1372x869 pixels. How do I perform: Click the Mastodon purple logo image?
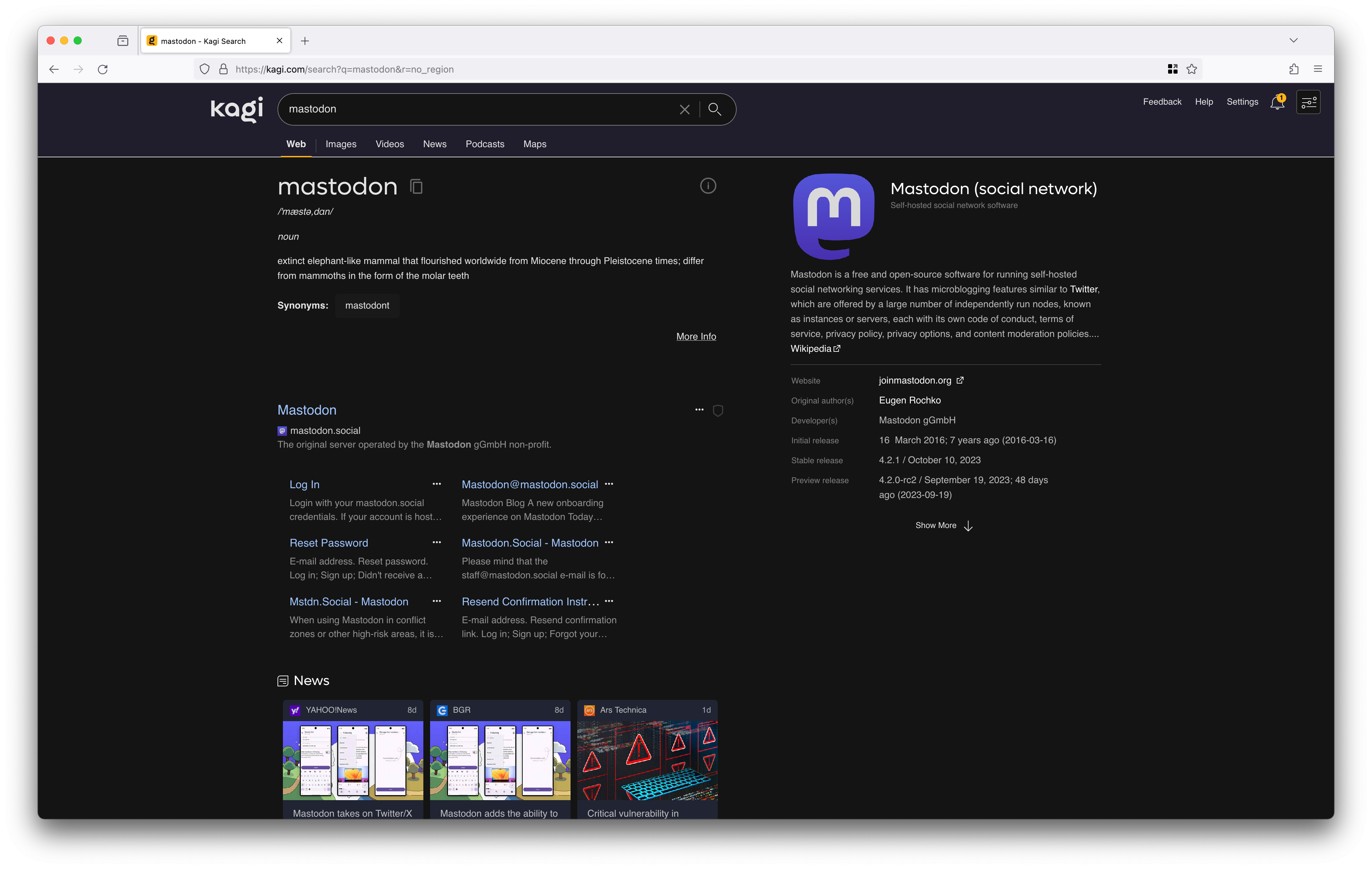(834, 216)
